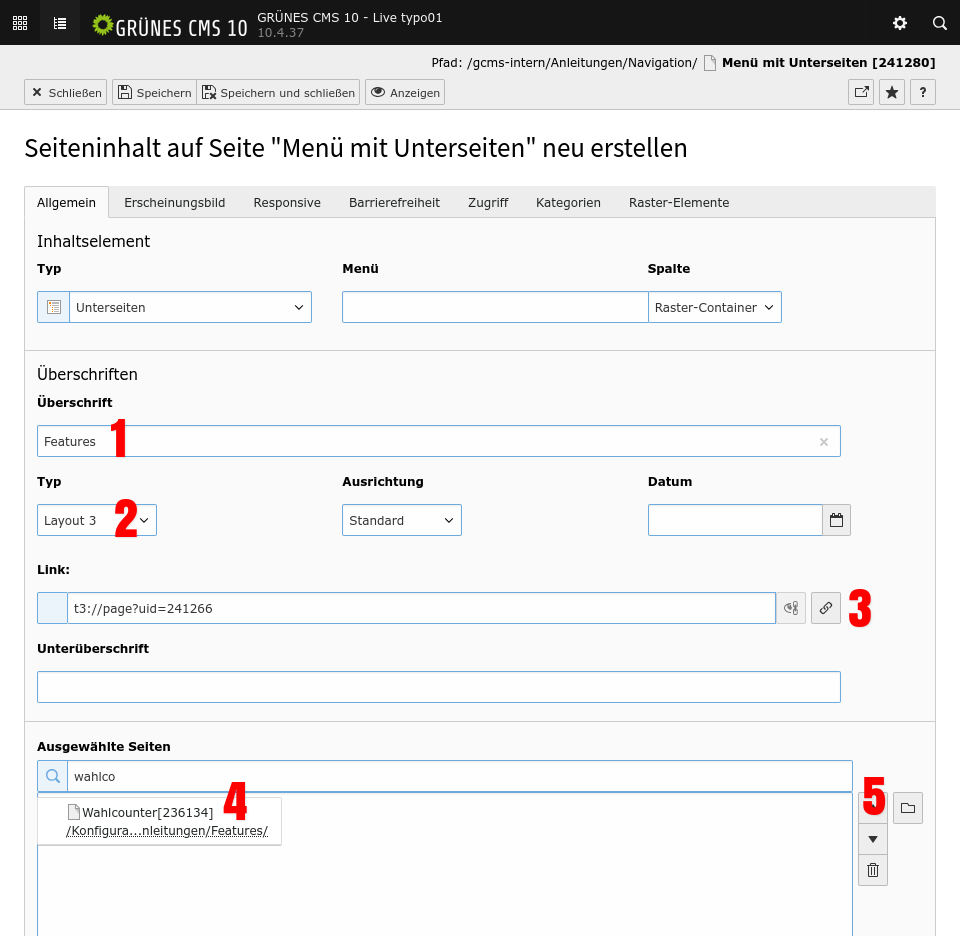The height and width of the screenshot is (936, 960).
Task: Toggle the link explanation view button
Action: [791, 608]
